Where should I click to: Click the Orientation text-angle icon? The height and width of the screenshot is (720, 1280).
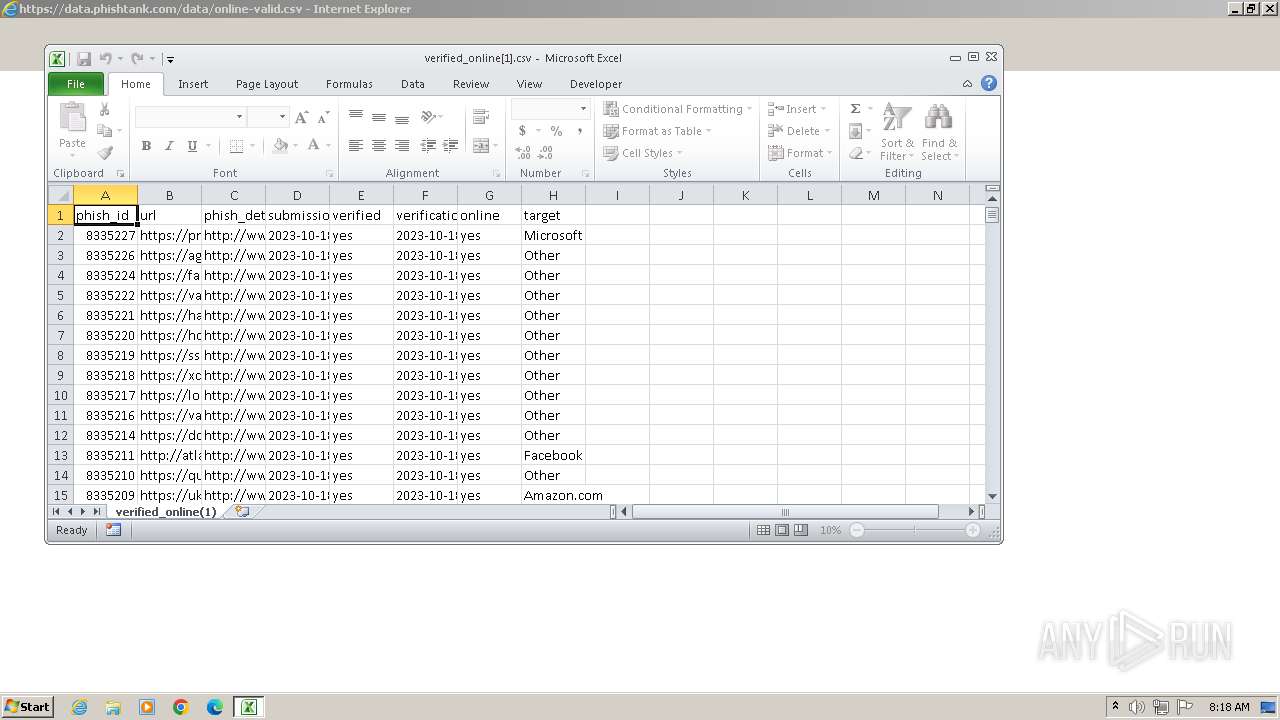click(430, 117)
